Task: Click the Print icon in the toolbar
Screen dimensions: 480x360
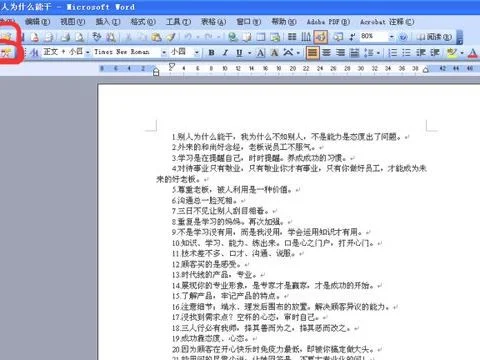Action: point(65,37)
